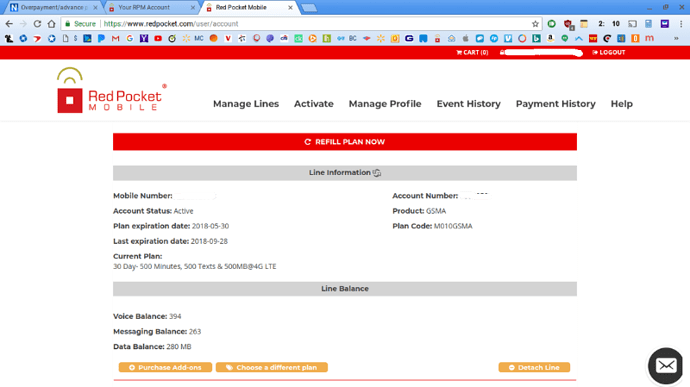Open a new browser tab

click(x=309, y=7)
